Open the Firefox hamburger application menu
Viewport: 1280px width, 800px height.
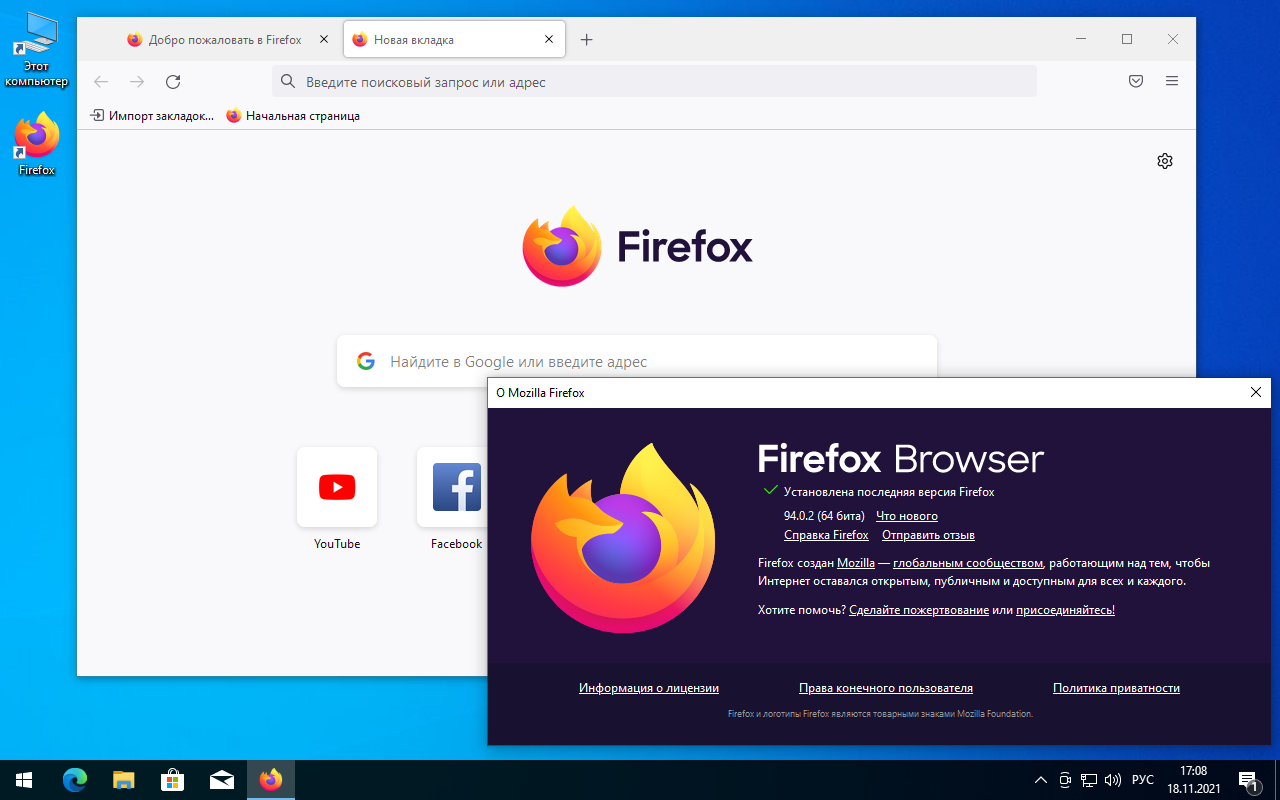(1172, 82)
